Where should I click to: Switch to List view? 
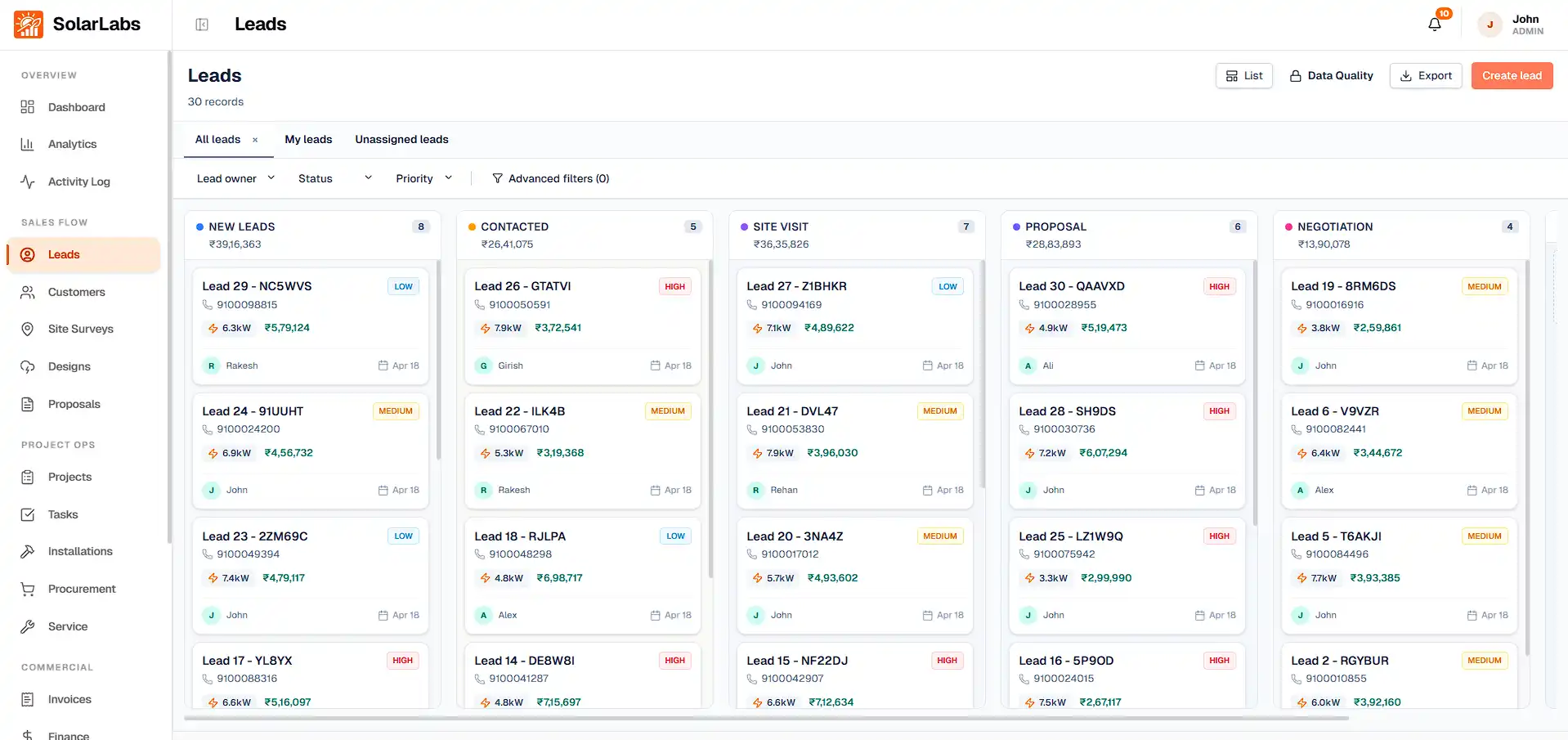point(1243,76)
